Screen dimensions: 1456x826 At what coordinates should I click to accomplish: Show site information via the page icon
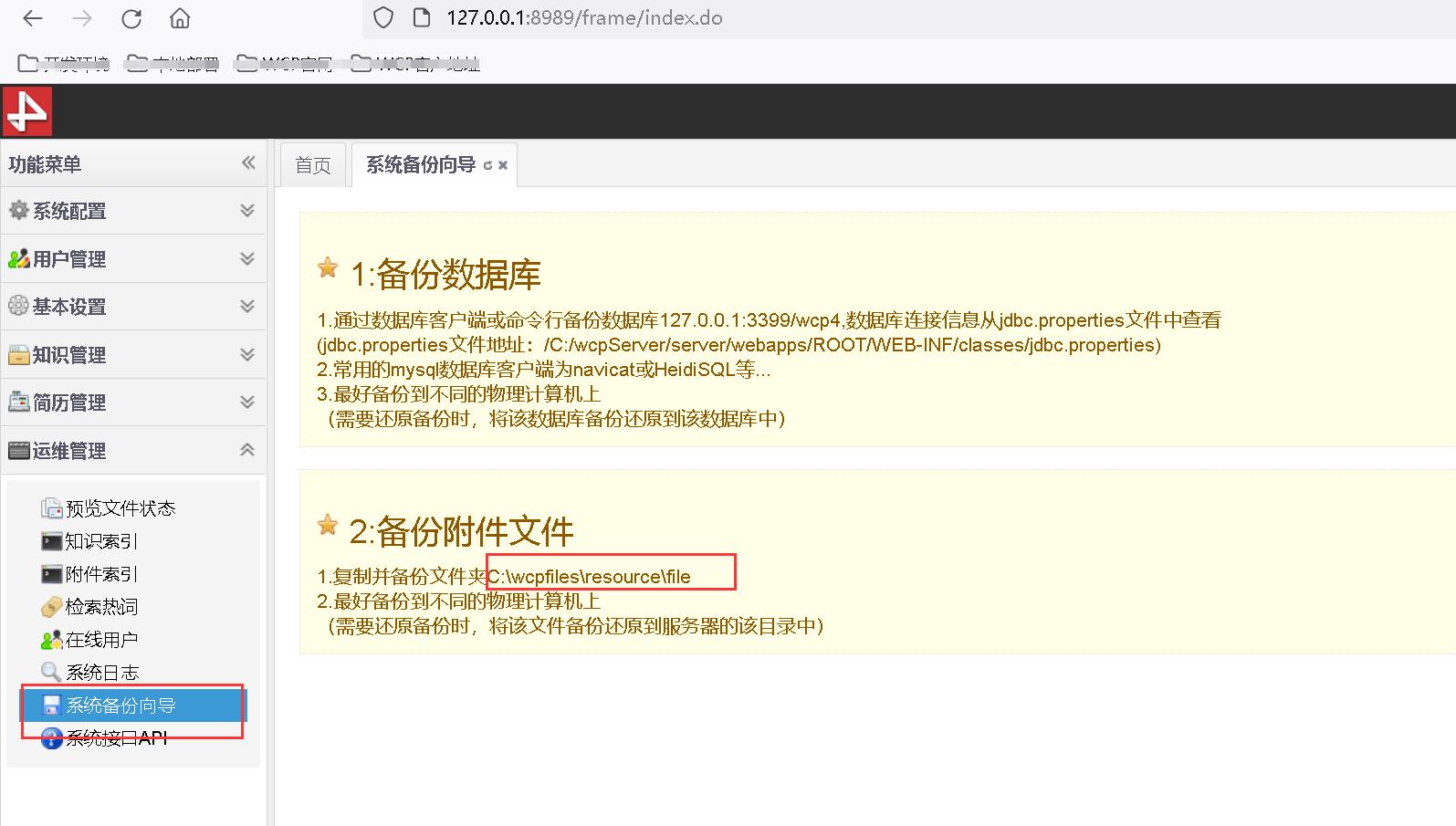[x=422, y=17]
